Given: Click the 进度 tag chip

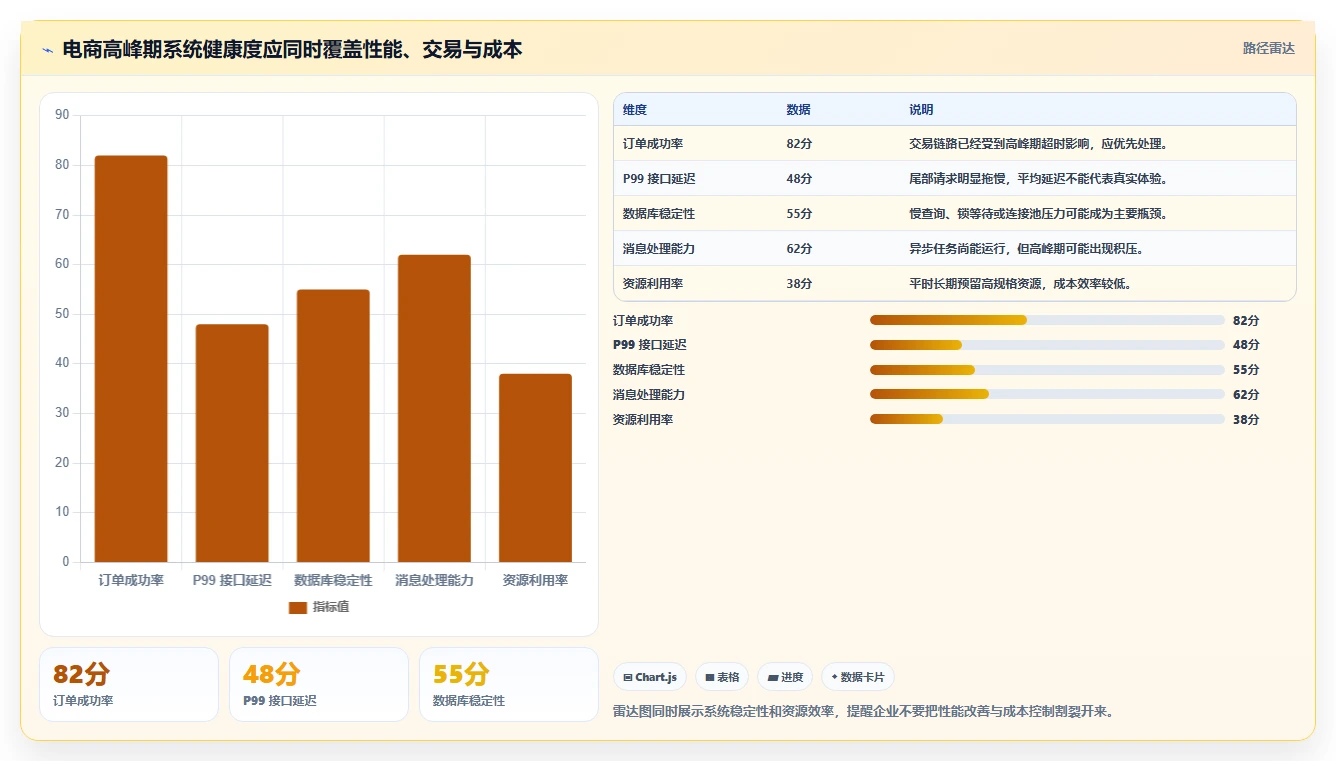Looking at the screenshot, I should click(x=785, y=677).
